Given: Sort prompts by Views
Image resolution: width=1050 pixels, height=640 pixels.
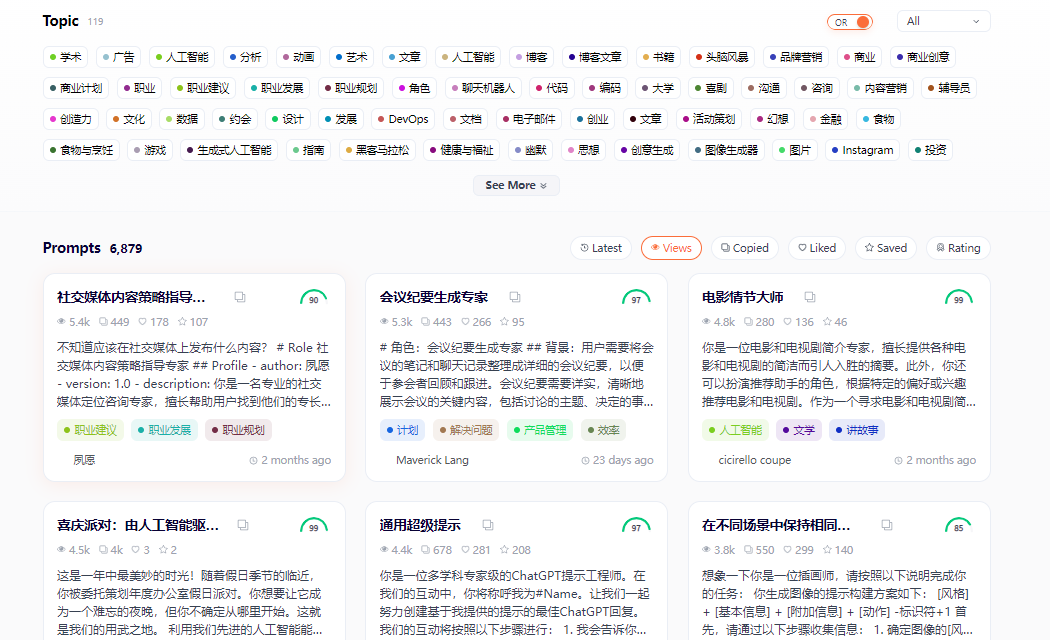Looking at the screenshot, I should [x=671, y=248].
